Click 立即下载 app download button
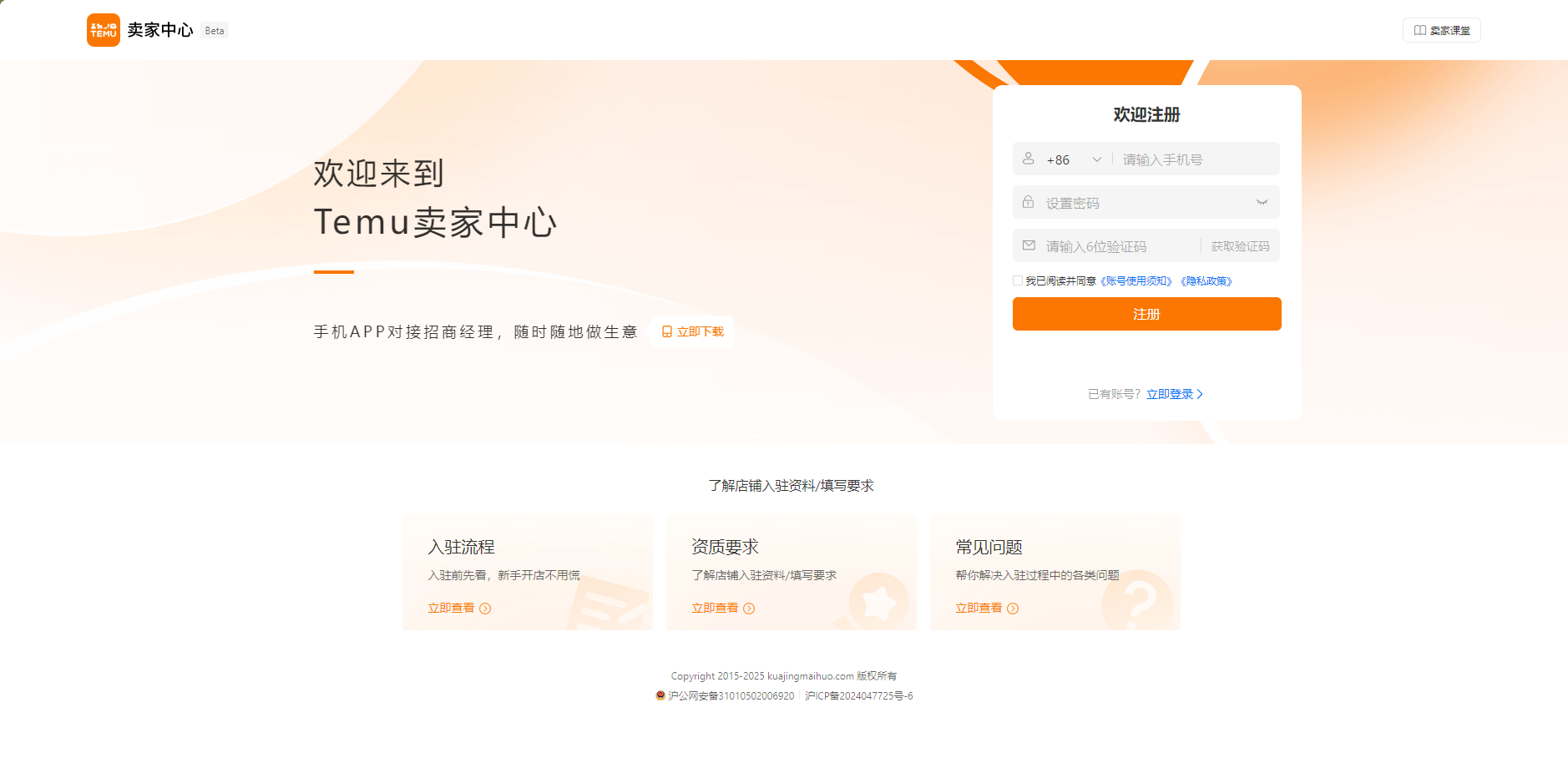 coord(692,331)
